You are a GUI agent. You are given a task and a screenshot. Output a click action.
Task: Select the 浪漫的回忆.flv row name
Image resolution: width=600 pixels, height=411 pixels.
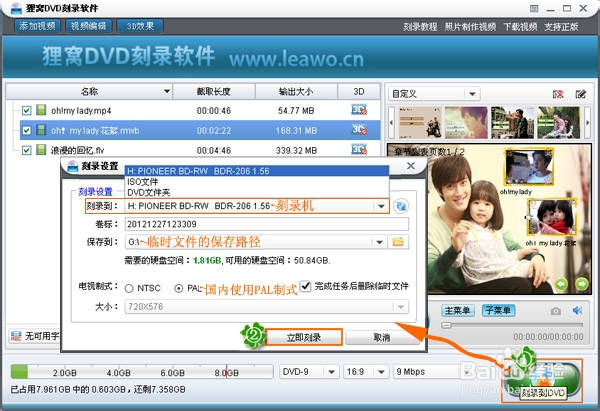[77, 150]
